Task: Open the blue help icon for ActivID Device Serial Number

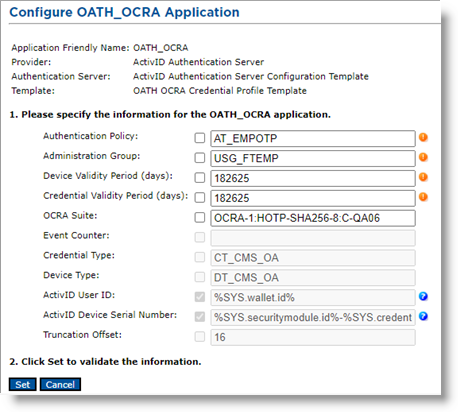Action: [423, 316]
